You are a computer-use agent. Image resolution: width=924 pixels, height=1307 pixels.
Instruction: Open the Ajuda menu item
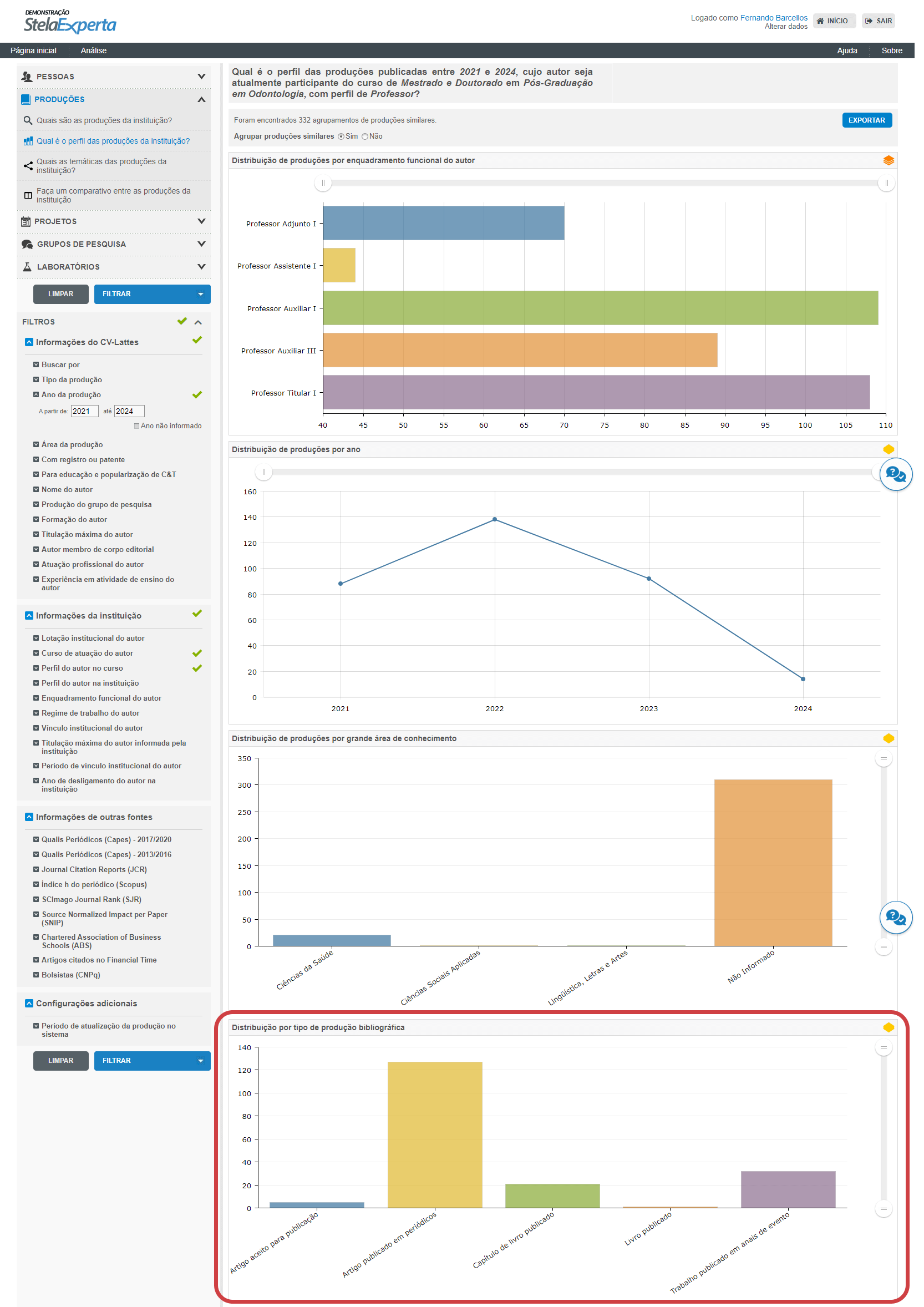[846, 50]
